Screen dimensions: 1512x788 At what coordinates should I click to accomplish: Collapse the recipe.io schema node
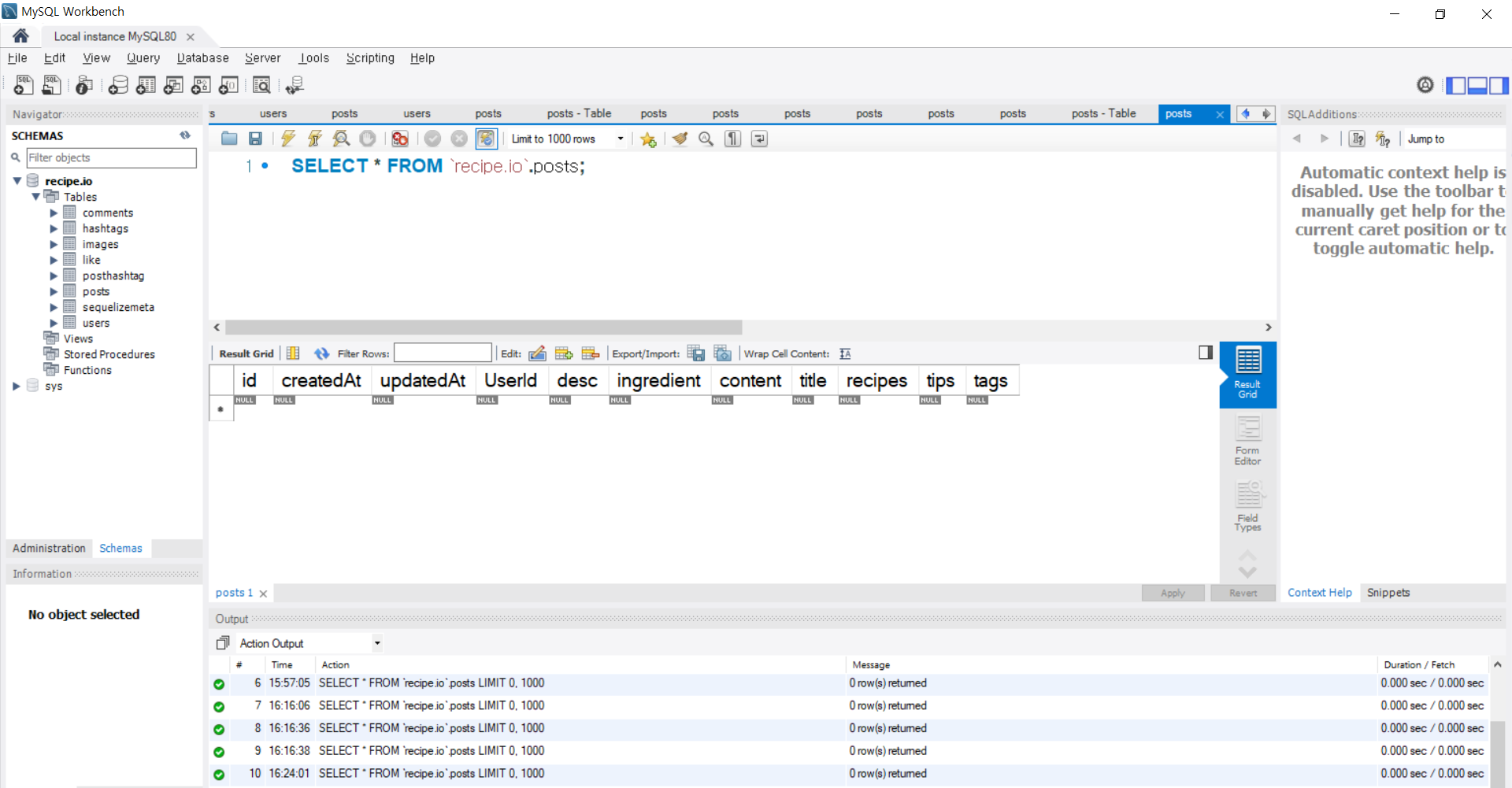point(17,180)
